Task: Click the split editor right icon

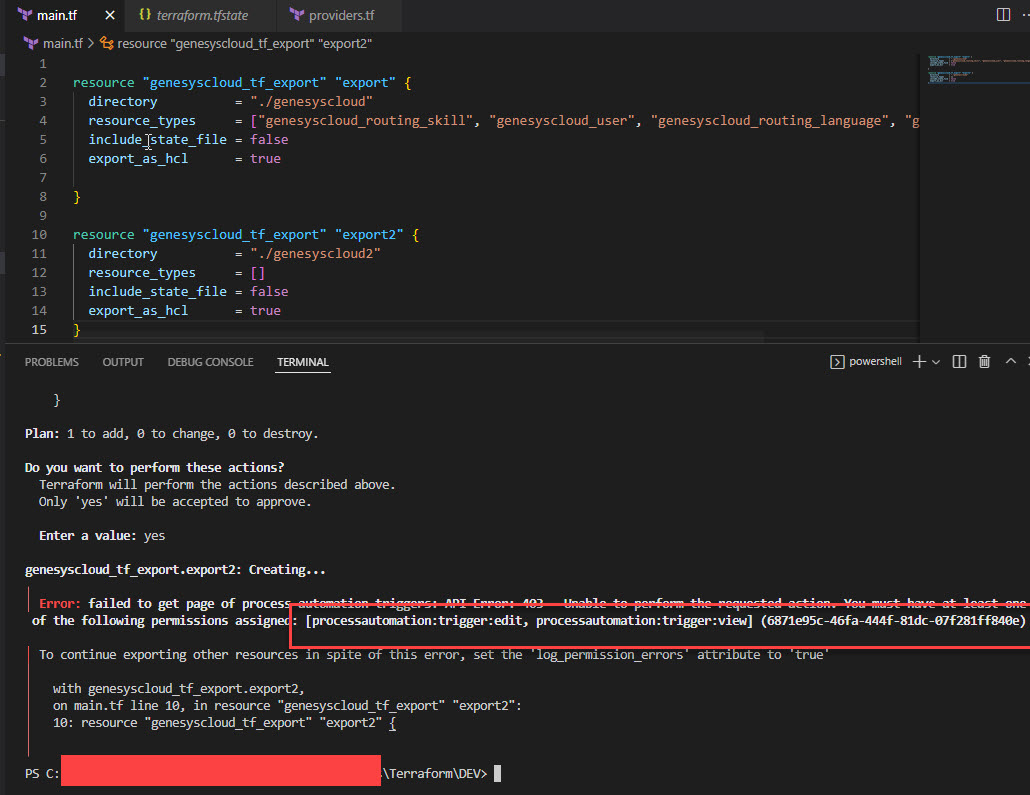Action: click(x=1003, y=15)
